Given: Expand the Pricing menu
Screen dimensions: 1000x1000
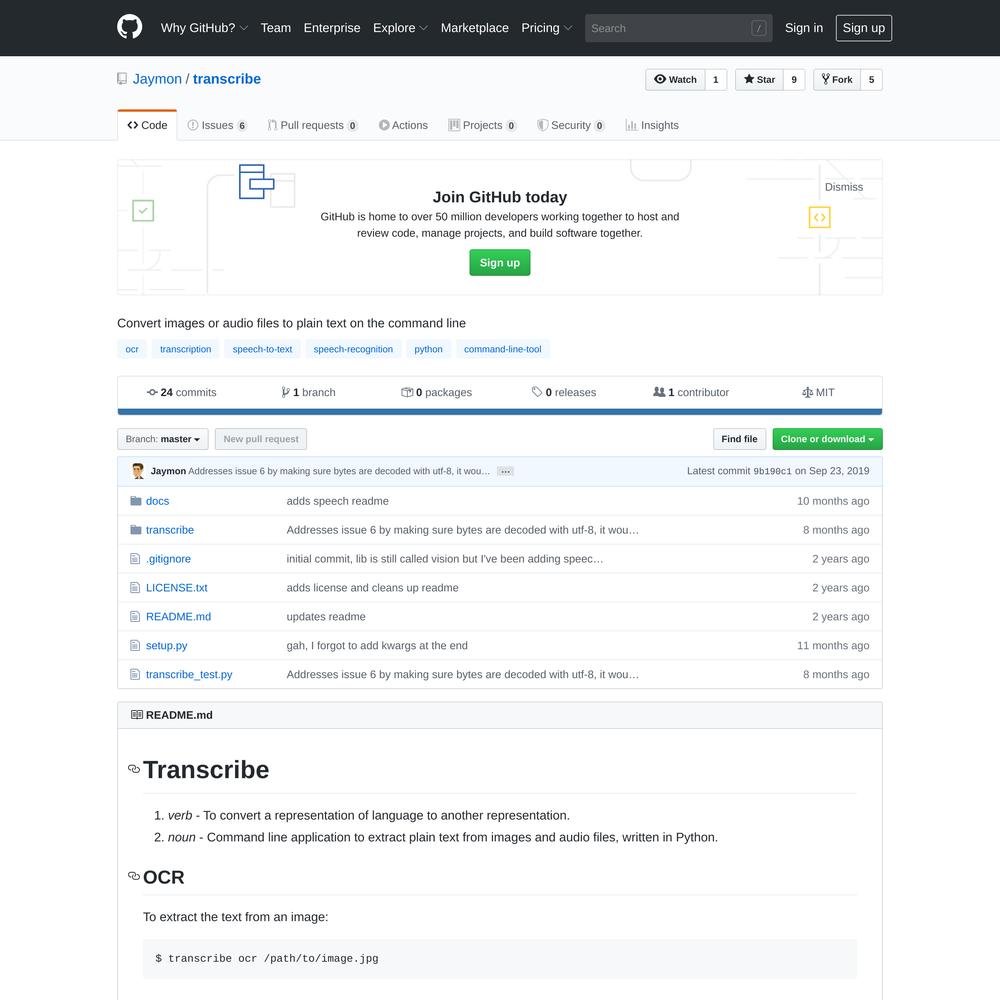Looking at the screenshot, I should pyautogui.click(x=547, y=28).
